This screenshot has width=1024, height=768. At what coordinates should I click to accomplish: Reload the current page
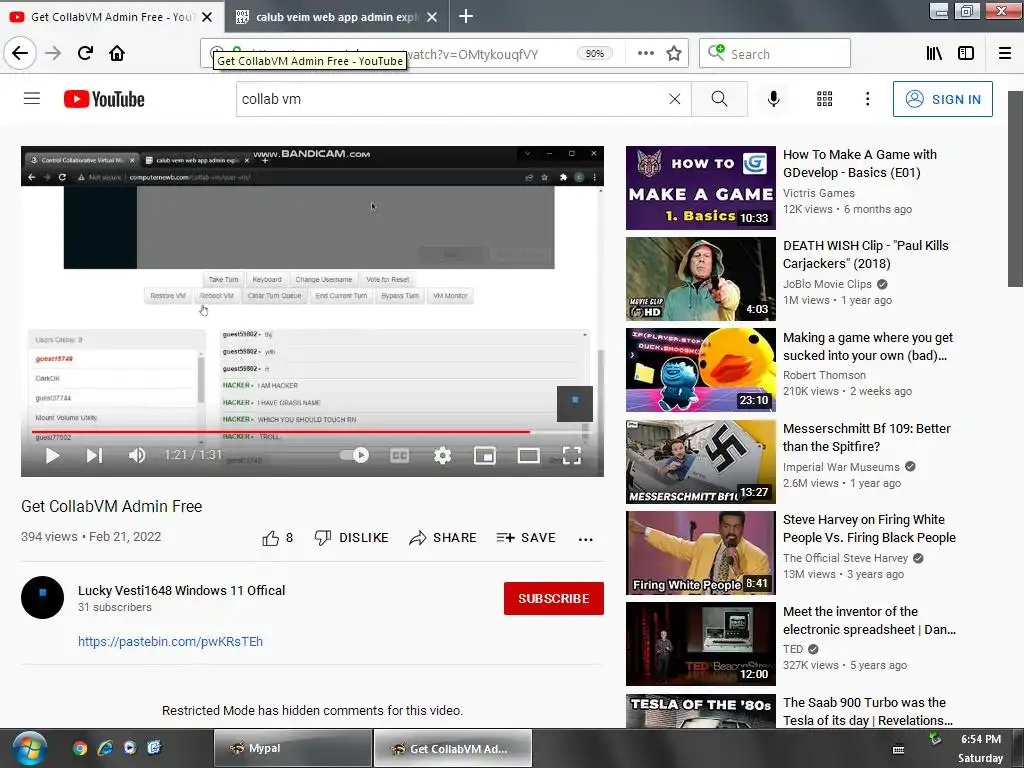(x=85, y=53)
